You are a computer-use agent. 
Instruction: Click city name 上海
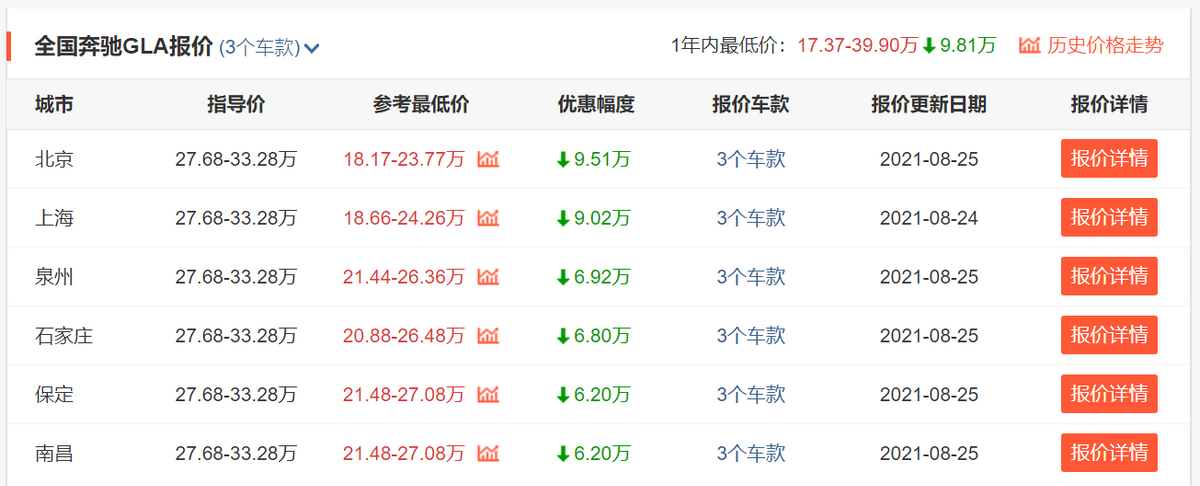click(54, 218)
